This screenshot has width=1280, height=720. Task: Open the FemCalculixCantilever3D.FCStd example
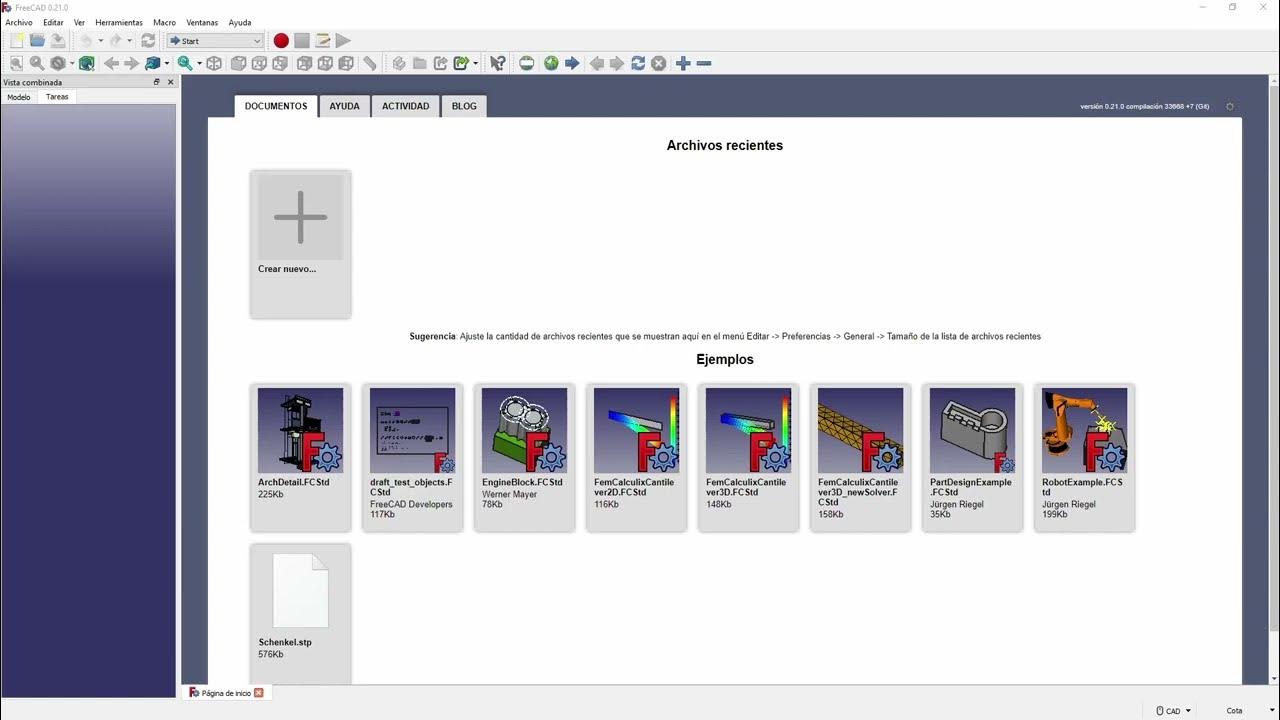(x=748, y=456)
